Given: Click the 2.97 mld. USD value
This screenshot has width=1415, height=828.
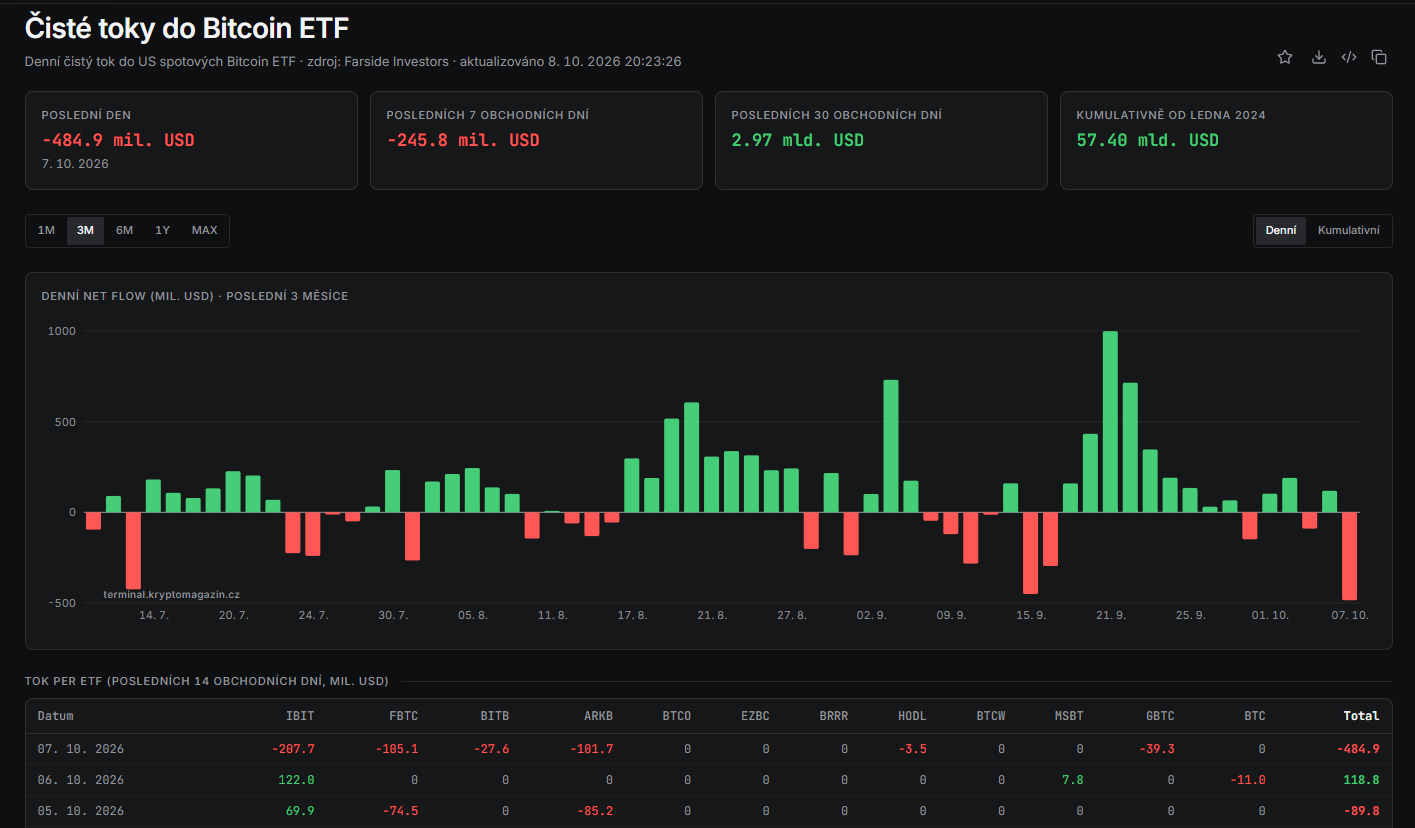Looking at the screenshot, I should 797,140.
